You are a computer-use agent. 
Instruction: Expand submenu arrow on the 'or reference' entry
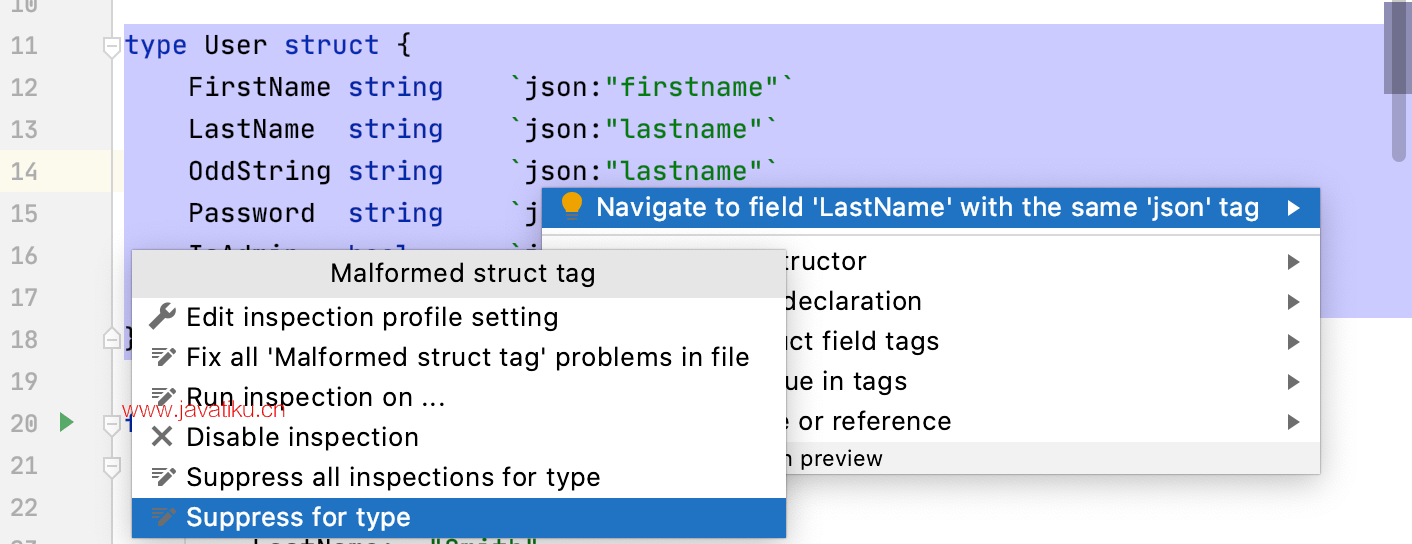[x=1294, y=422]
